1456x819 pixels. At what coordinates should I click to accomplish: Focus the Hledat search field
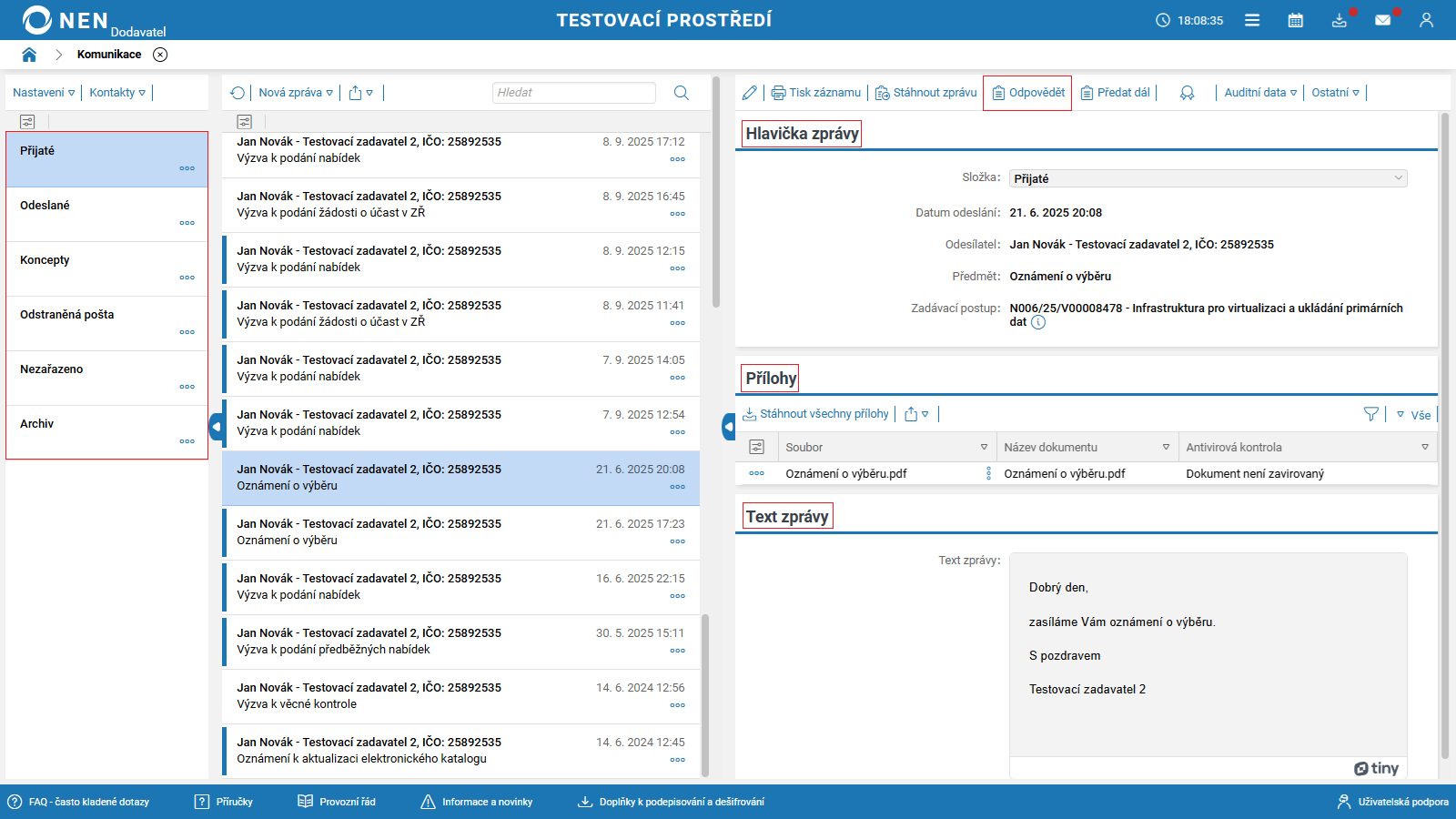pos(574,93)
